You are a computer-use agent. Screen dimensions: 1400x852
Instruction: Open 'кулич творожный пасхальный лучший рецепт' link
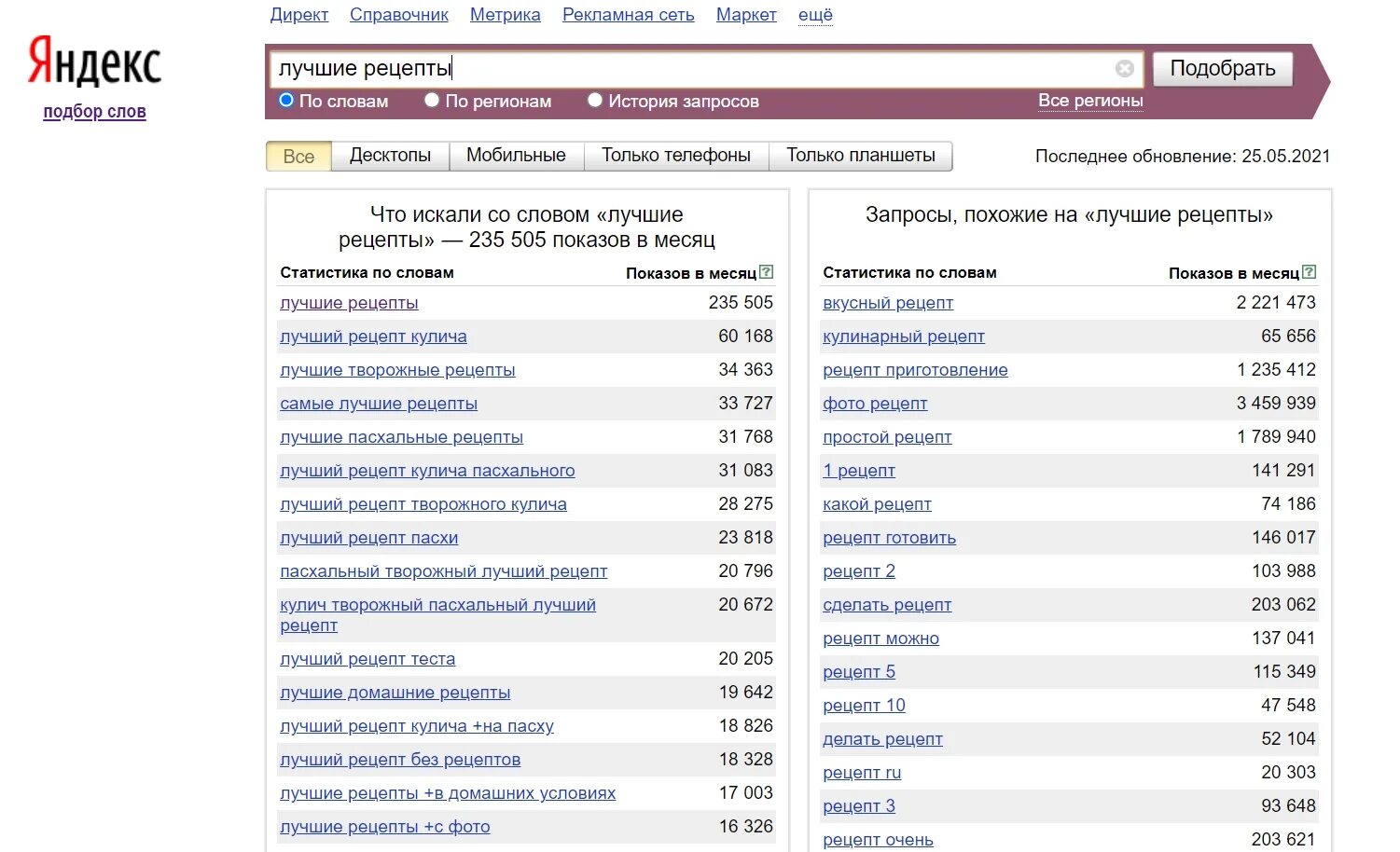tap(437, 615)
